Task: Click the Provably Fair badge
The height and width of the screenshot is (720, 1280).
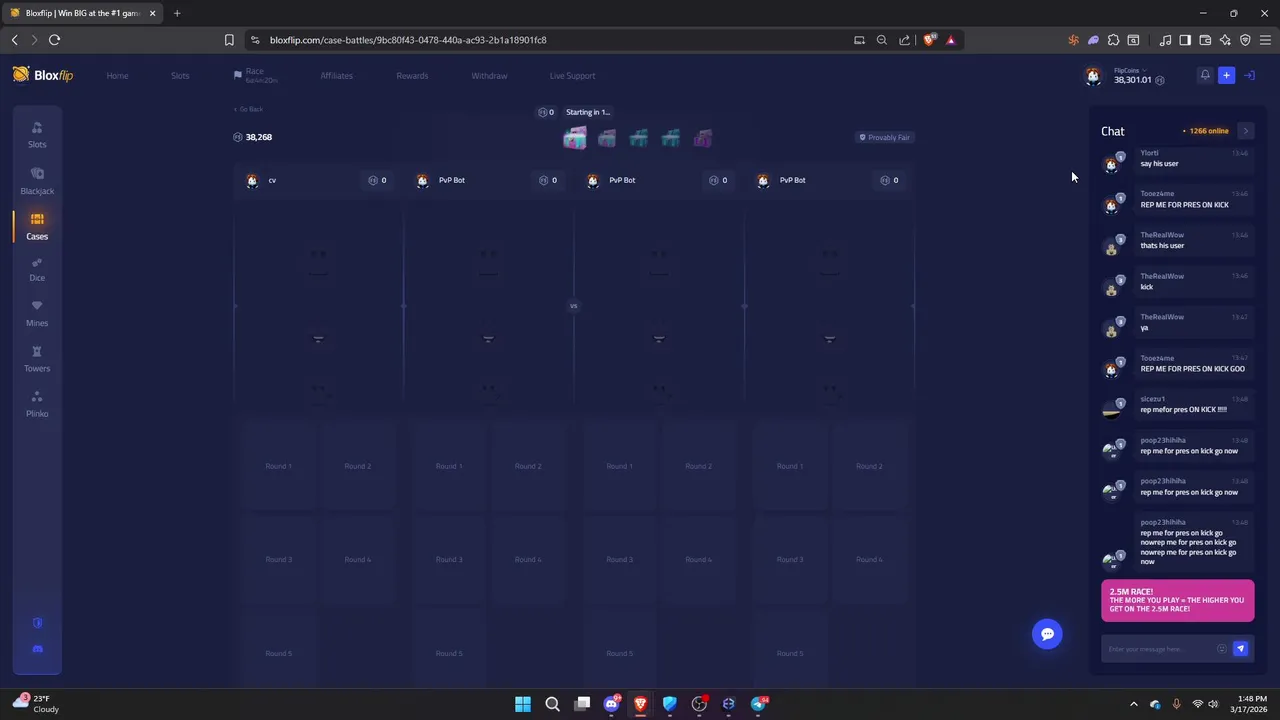Action: tap(884, 137)
